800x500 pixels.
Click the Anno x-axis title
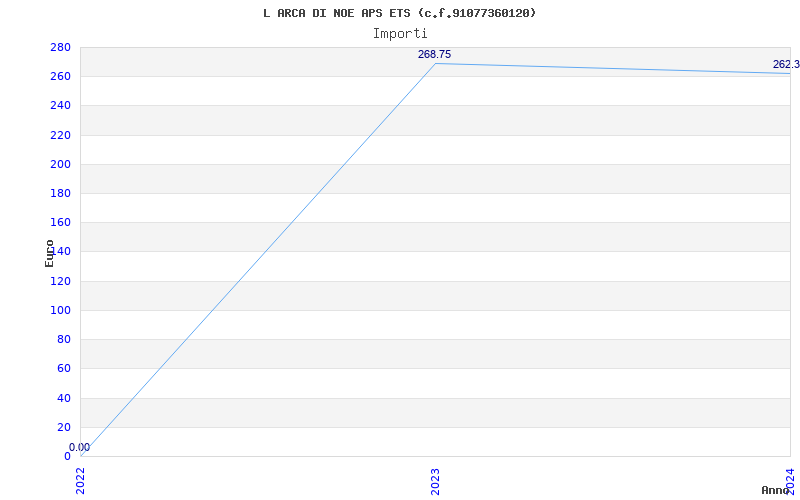coord(775,490)
